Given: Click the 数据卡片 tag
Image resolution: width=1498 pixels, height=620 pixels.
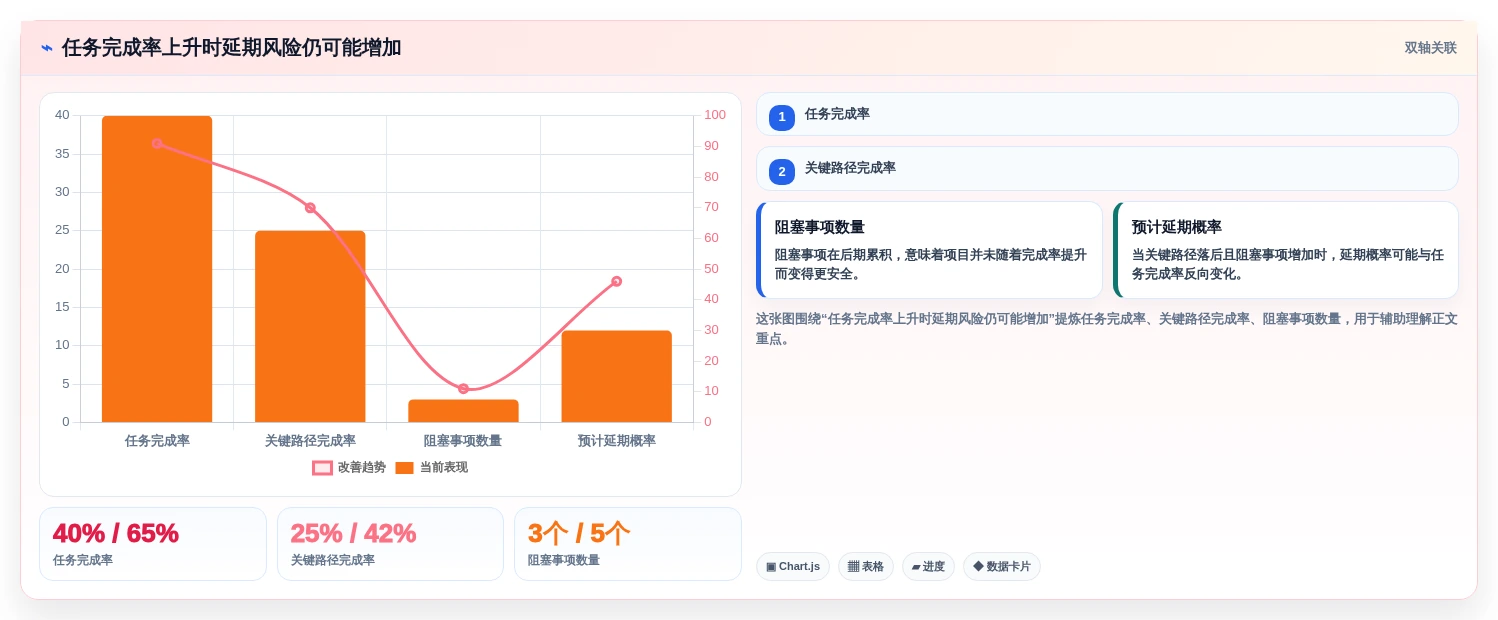Looking at the screenshot, I should [1002, 567].
